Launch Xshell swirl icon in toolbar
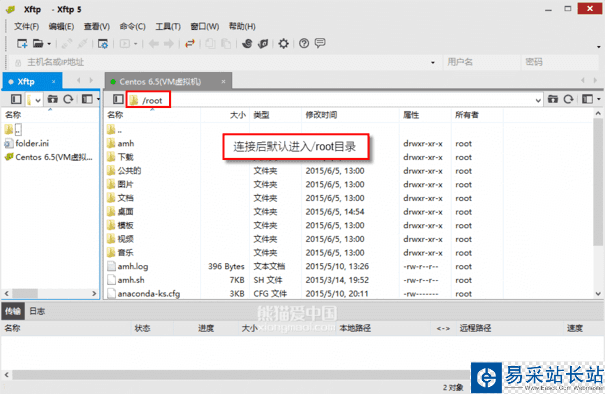Viewport: 605px width, 394px height. tap(247, 44)
